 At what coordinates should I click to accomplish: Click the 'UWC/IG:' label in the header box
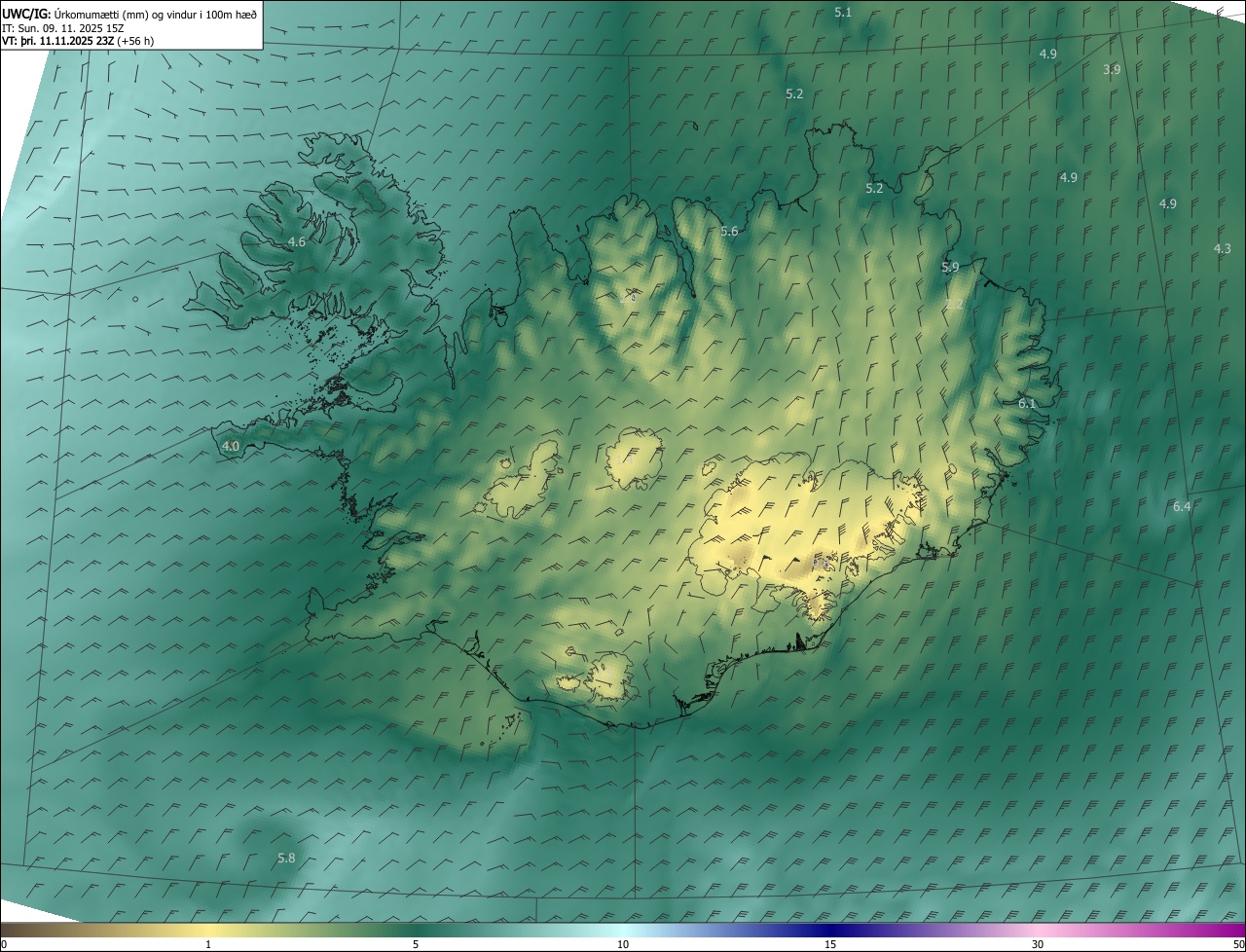(x=27, y=13)
